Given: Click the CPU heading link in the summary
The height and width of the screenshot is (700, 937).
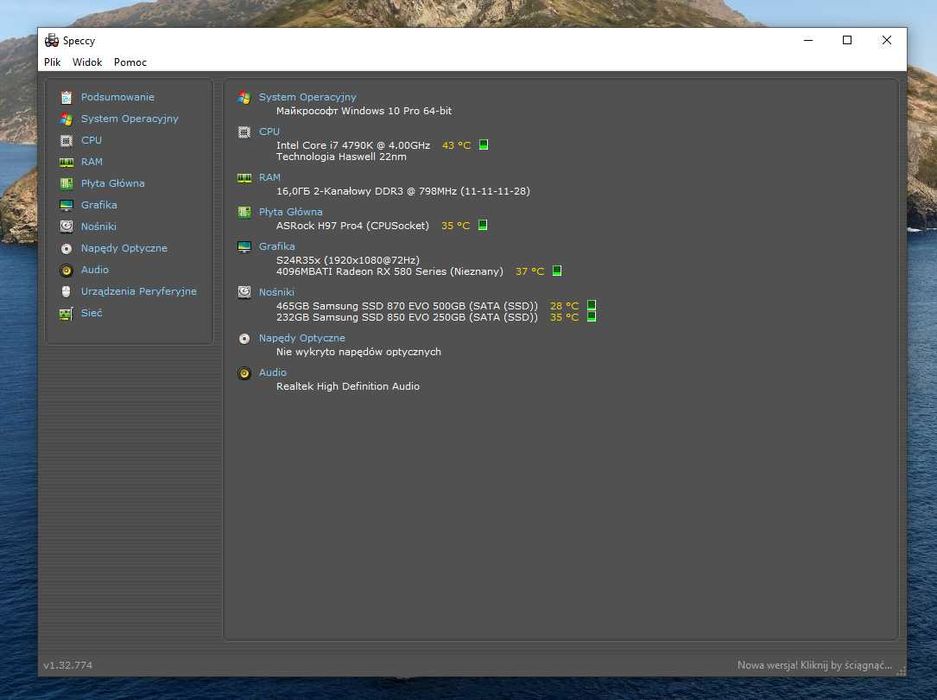Looking at the screenshot, I should click(269, 132).
